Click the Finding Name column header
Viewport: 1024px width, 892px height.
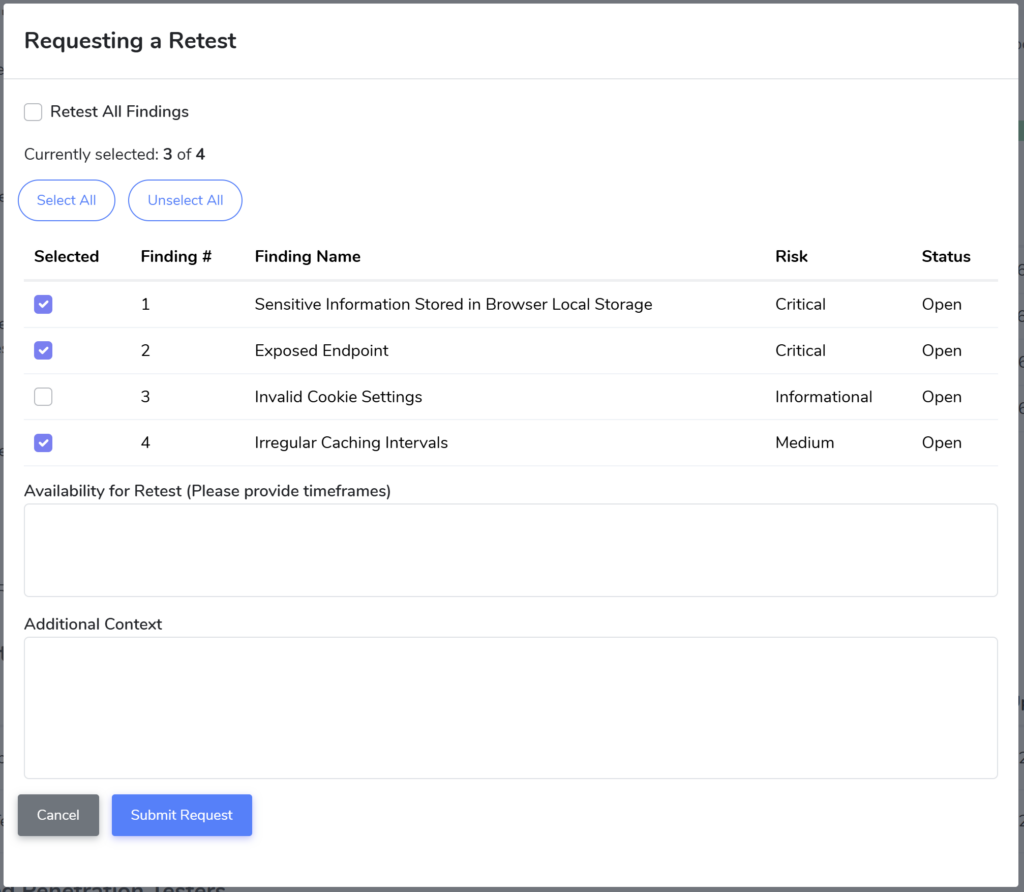[x=307, y=257]
